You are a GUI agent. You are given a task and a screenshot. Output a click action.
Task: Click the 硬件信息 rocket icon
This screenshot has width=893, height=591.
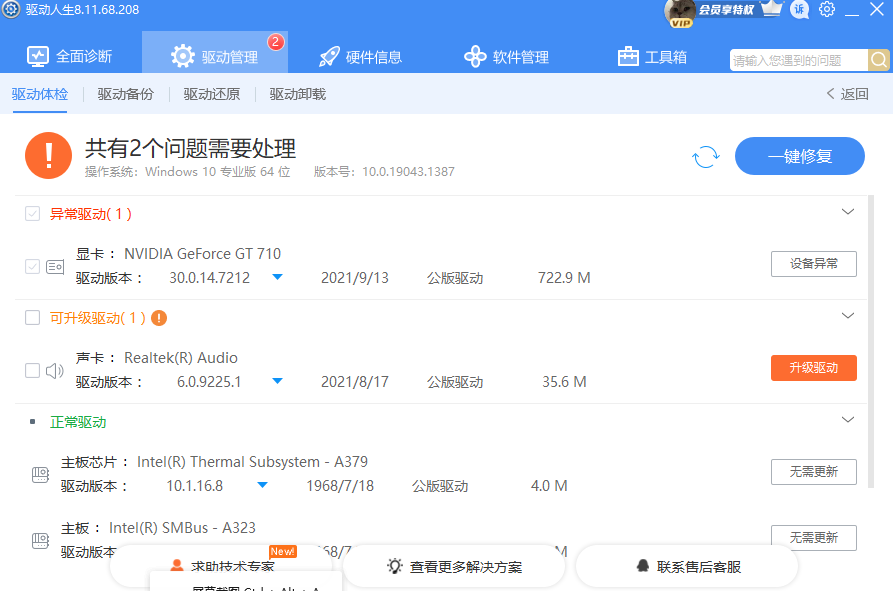[329, 56]
